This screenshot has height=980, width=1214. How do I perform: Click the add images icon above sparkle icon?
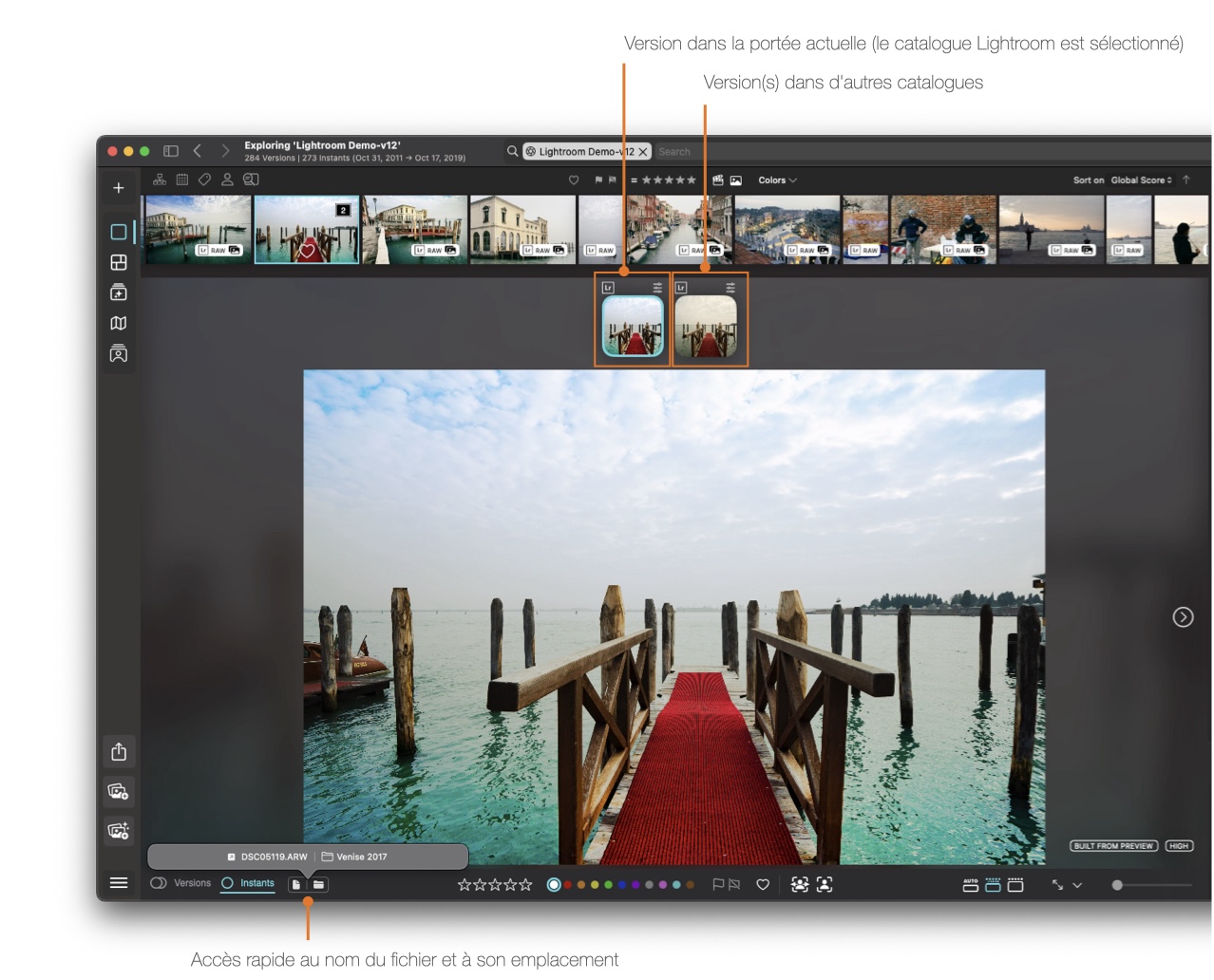(119, 791)
